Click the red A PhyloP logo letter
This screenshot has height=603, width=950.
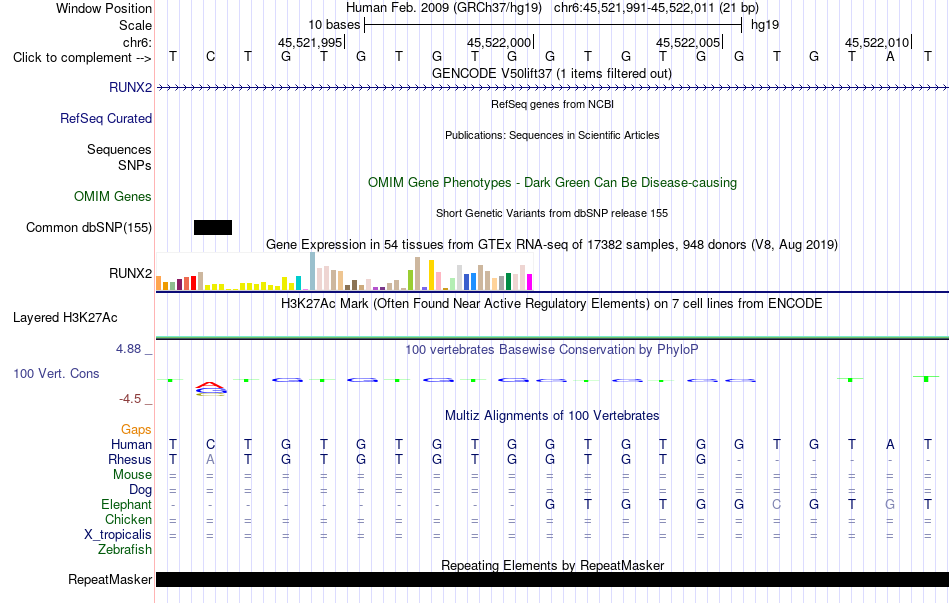210,385
